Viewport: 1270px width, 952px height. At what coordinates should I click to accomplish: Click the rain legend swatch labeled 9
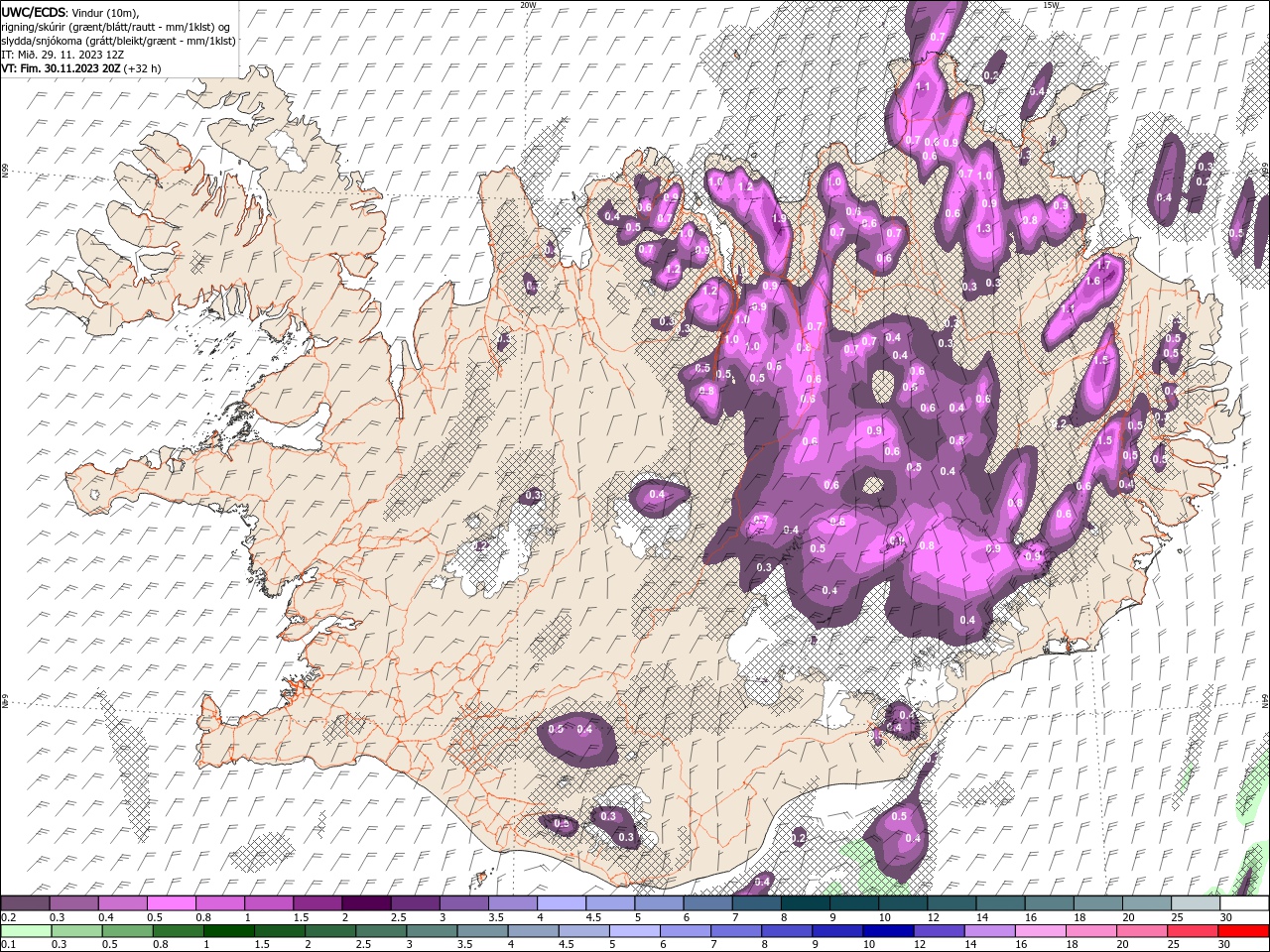(836, 931)
